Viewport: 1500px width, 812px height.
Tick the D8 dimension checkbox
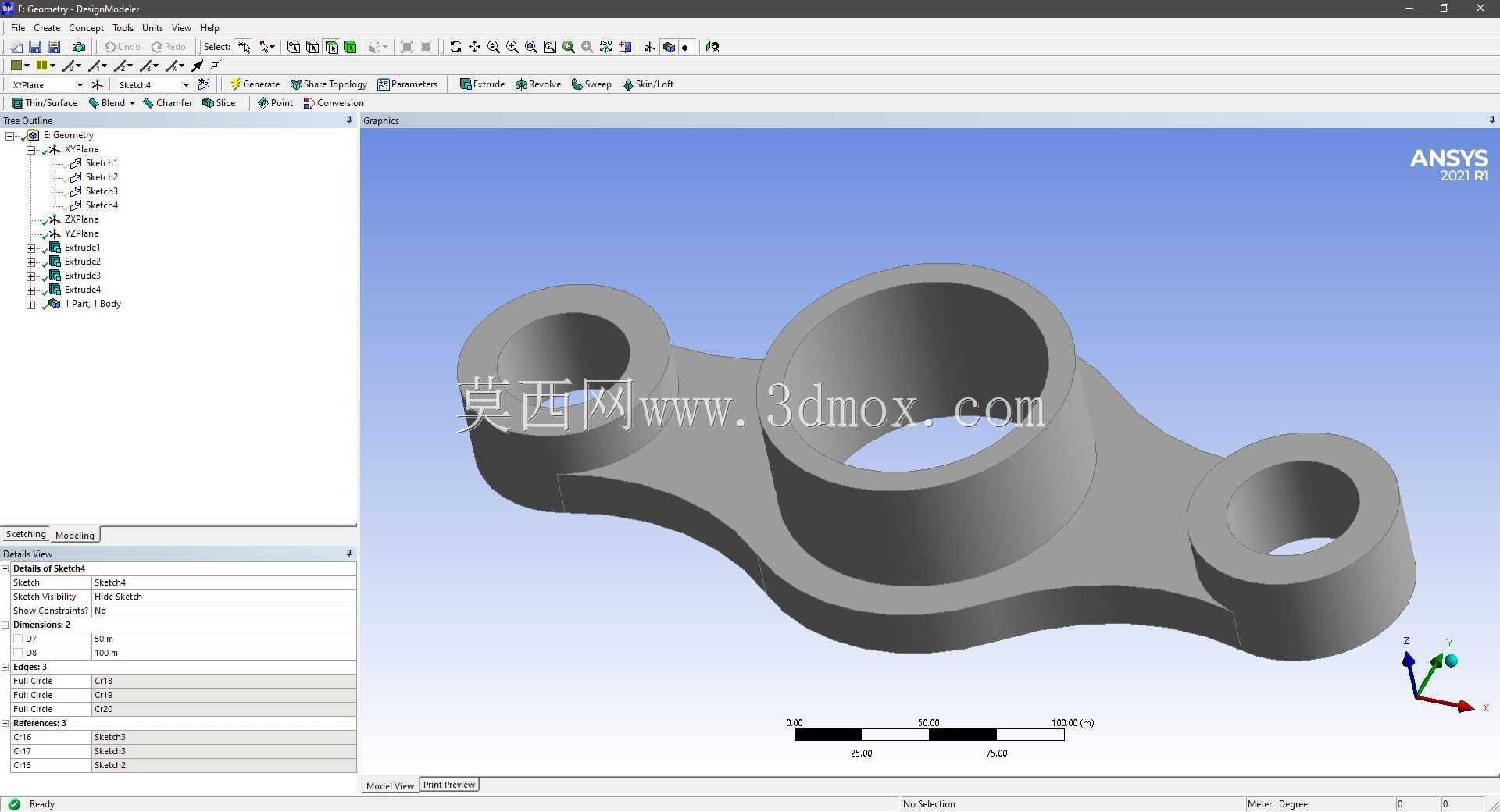pyautogui.click(x=18, y=653)
